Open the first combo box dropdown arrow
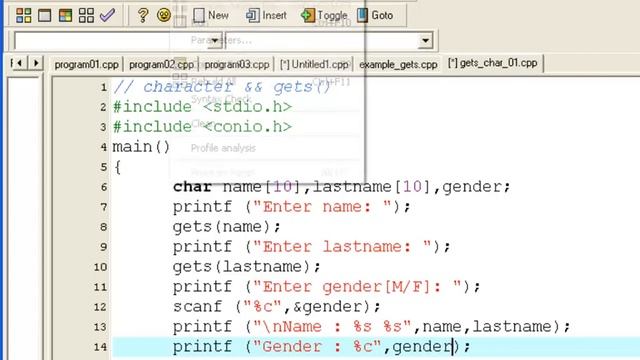Screen dimensions: 640x360 coord(215,40)
